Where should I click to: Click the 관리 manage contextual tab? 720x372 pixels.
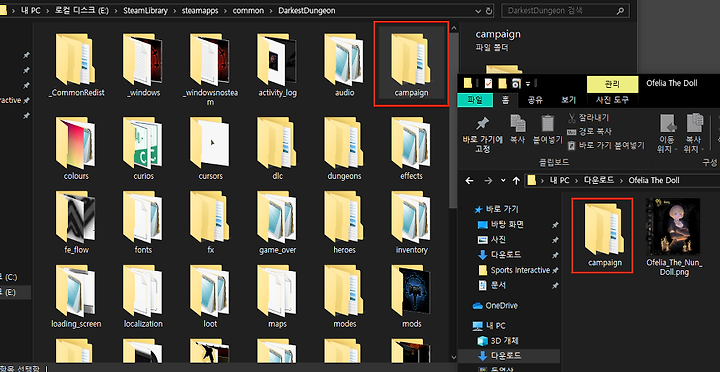point(613,84)
